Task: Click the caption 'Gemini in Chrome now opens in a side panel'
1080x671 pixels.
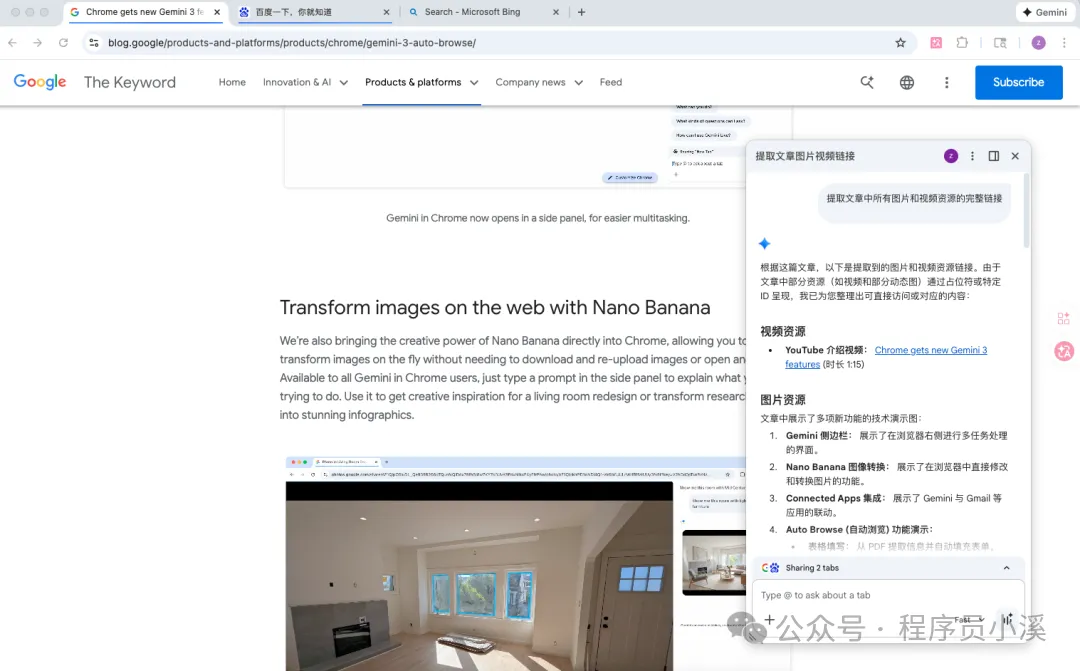Action: point(538,218)
